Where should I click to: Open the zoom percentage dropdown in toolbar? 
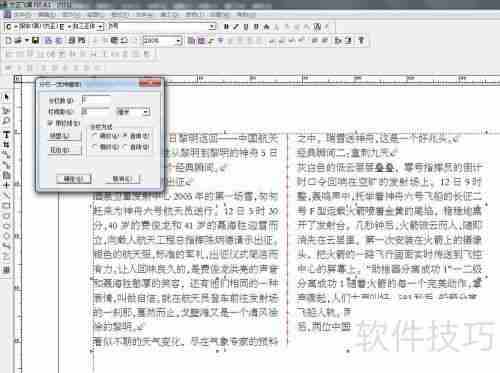point(179,41)
